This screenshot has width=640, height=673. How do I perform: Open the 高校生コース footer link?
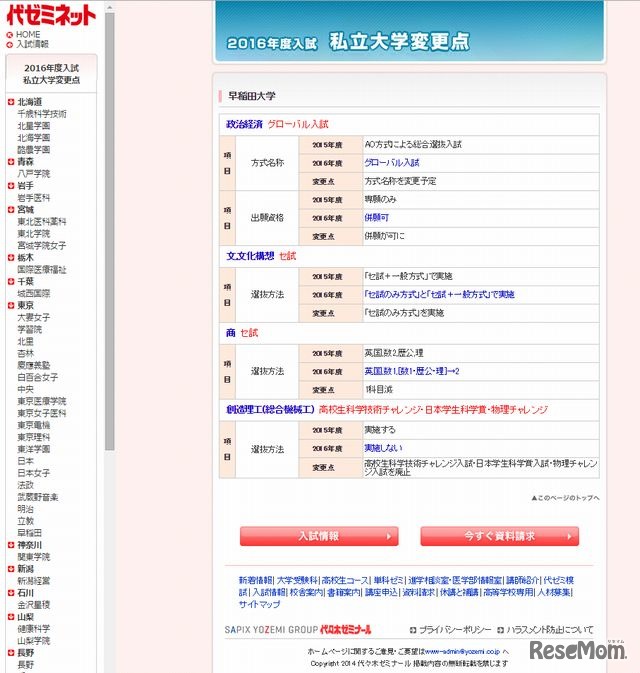345,580
